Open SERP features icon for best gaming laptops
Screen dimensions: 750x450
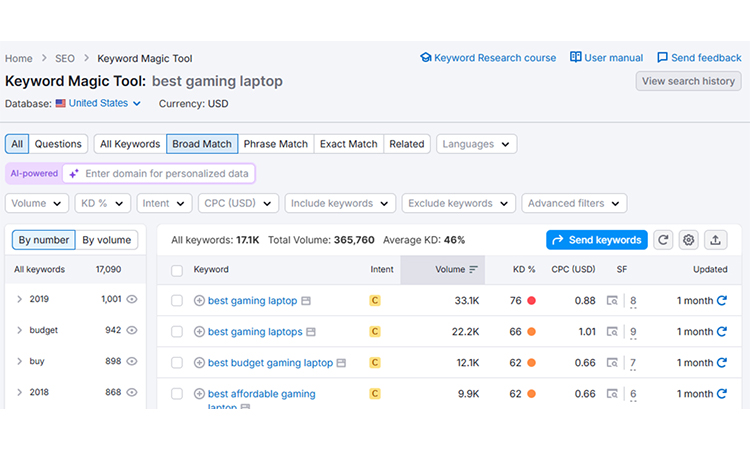pyautogui.click(x=611, y=332)
